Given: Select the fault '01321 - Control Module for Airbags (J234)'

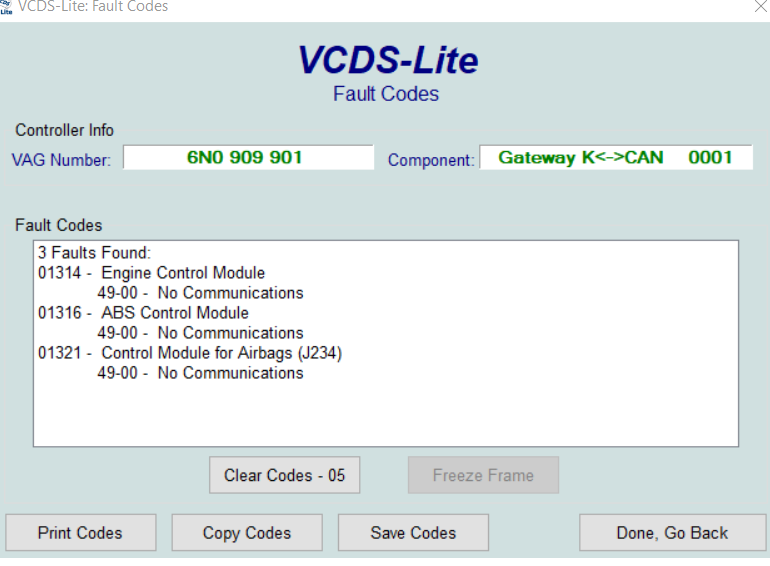Looking at the screenshot, I should pyautogui.click(x=190, y=353).
